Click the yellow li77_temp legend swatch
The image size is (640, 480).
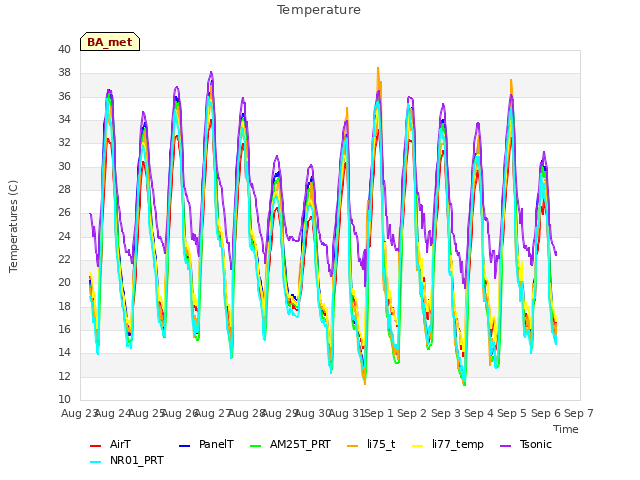coord(418,446)
